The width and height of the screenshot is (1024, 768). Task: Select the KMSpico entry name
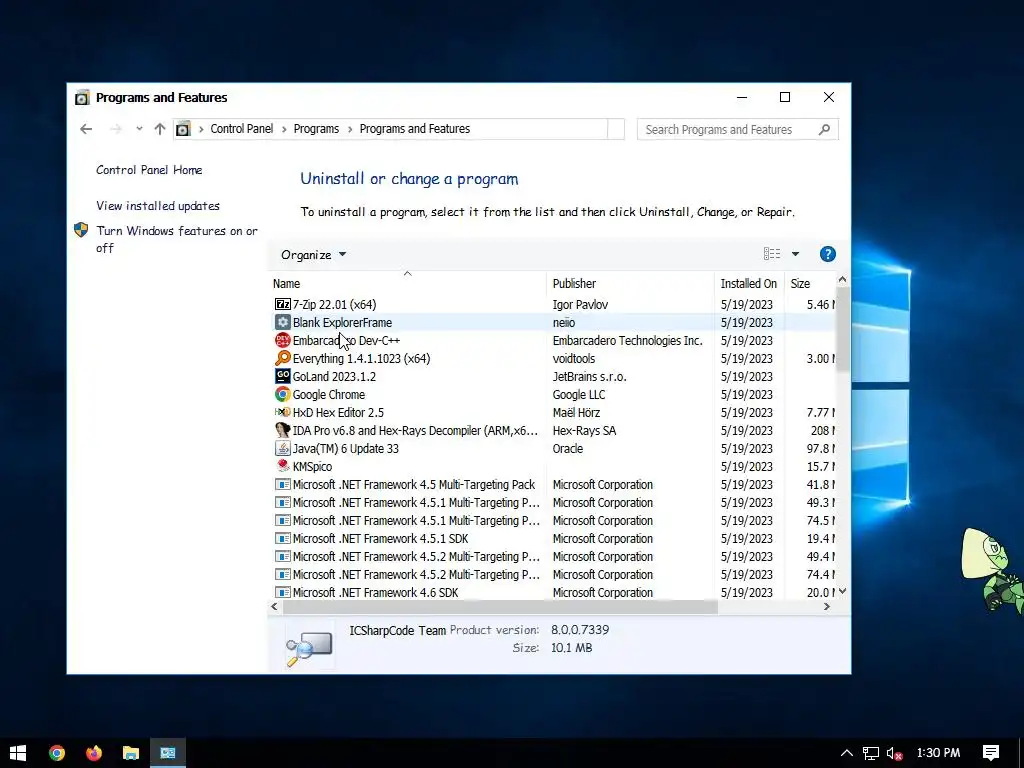pos(312,466)
